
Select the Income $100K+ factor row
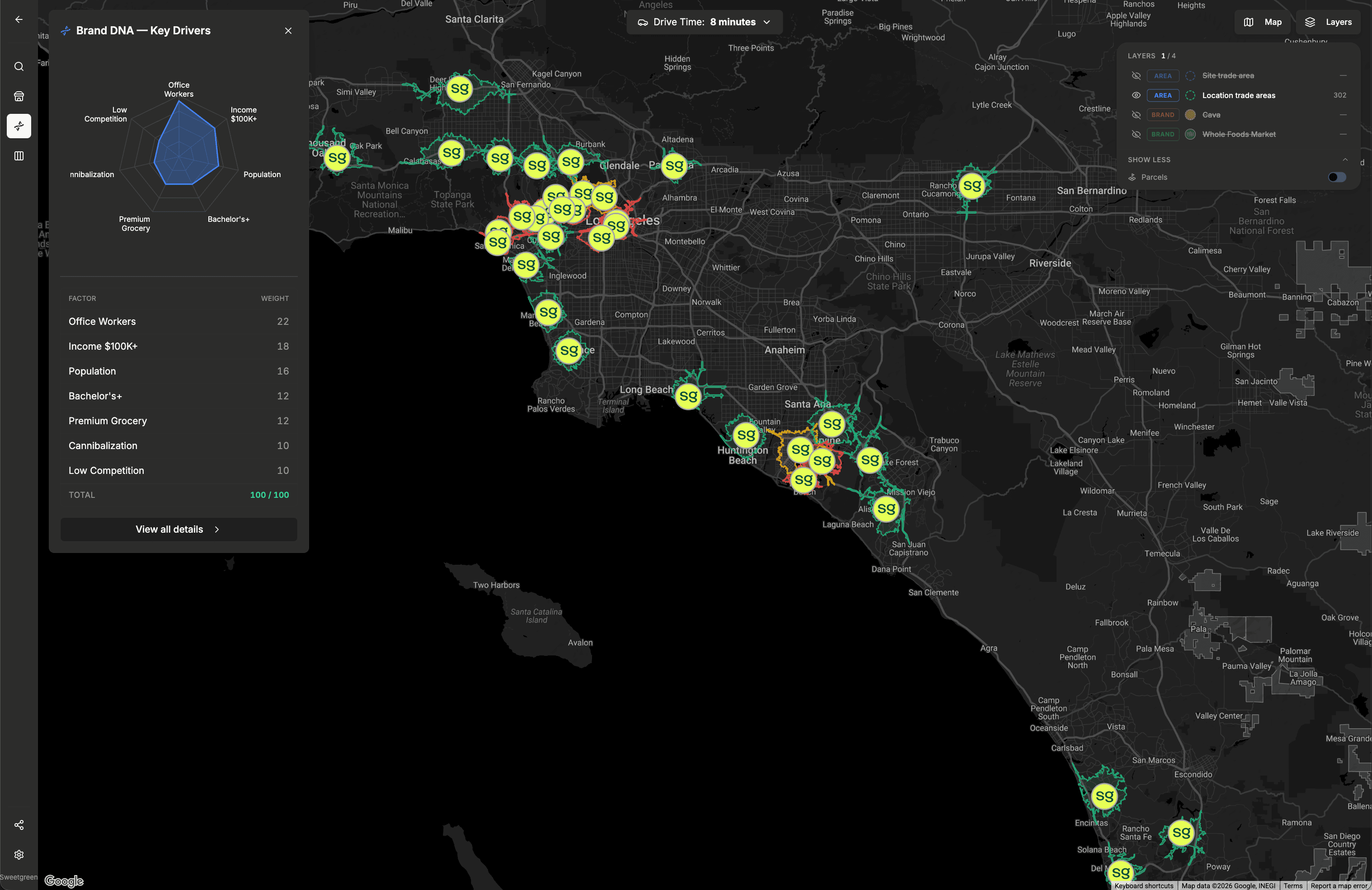pos(179,347)
